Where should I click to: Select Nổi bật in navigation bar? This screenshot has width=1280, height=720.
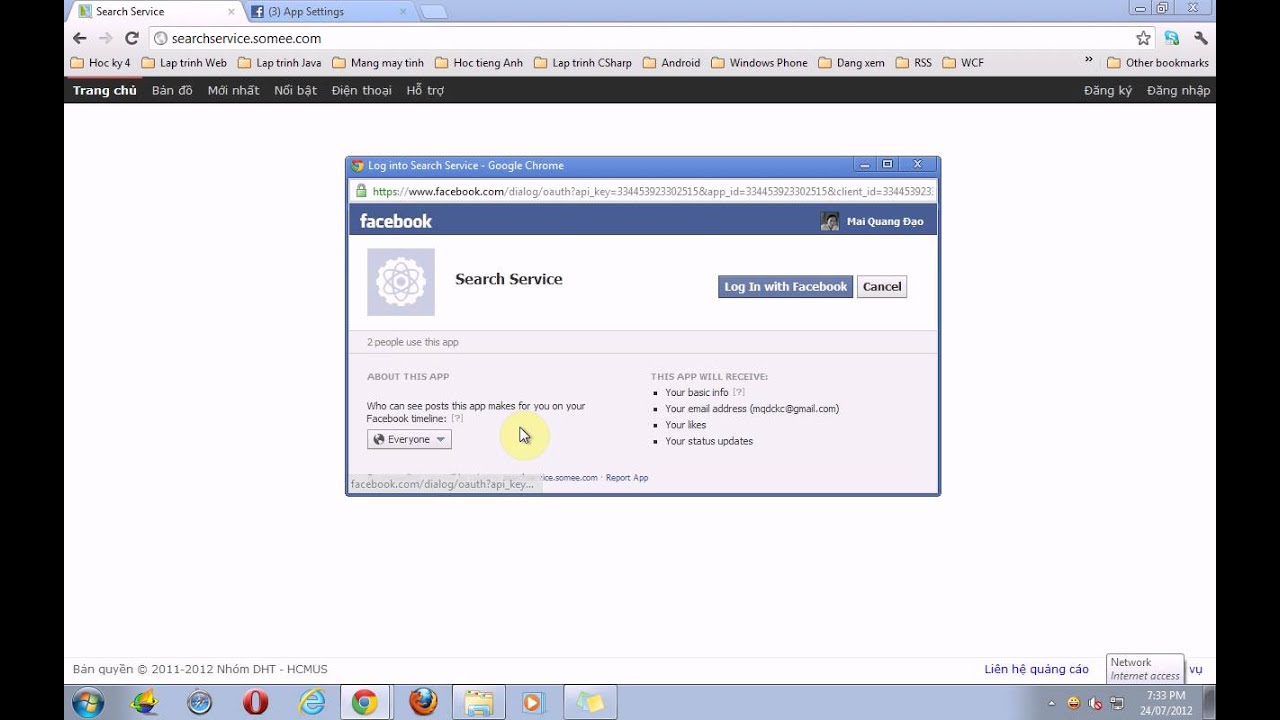coord(295,90)
